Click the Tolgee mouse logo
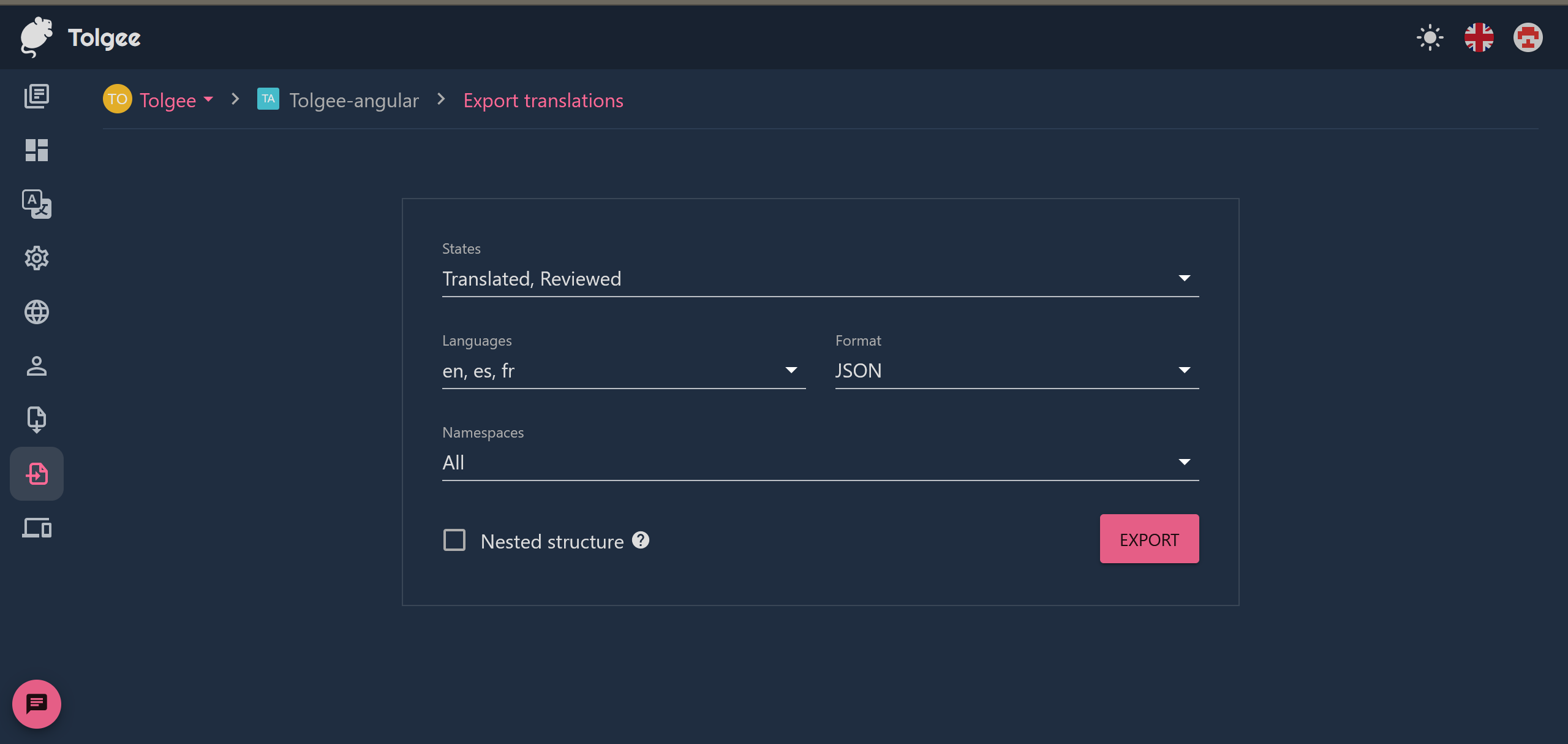The image size is (1568, 744). point(37,37)
